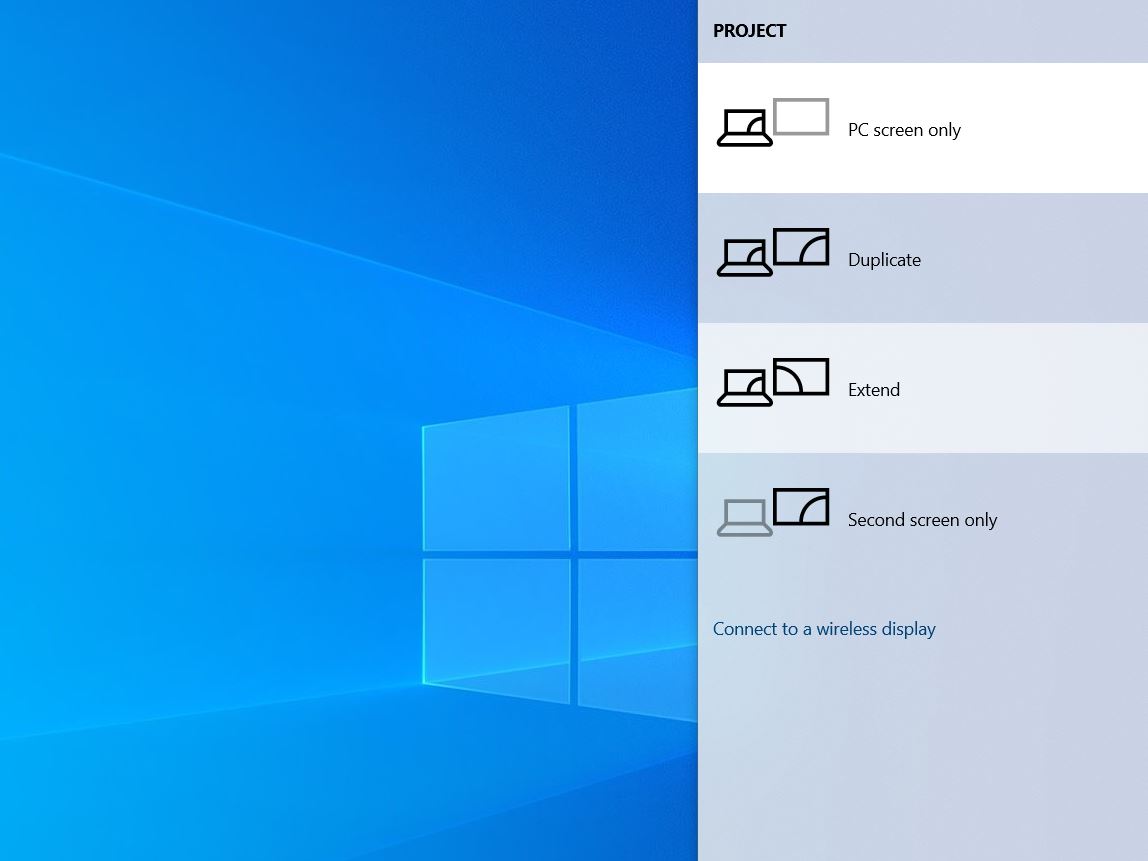This screenshot has width=1148, height=861.
Task: Click the desktop wallpaper to dismiss the Project panel
Action: coord(350,430)
